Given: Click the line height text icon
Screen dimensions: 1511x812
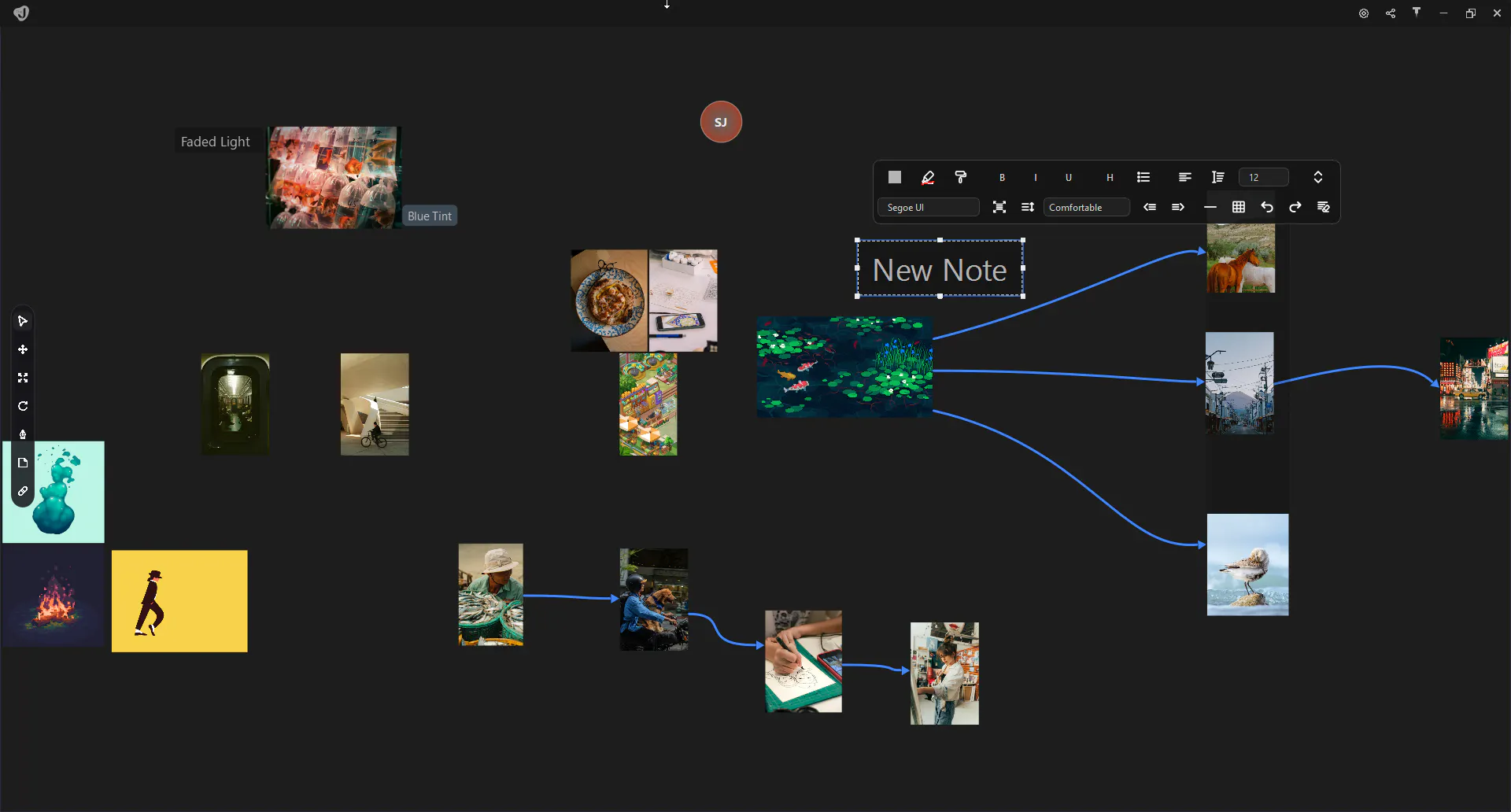Looking at the screenshot, I should tap(1217, 178).
